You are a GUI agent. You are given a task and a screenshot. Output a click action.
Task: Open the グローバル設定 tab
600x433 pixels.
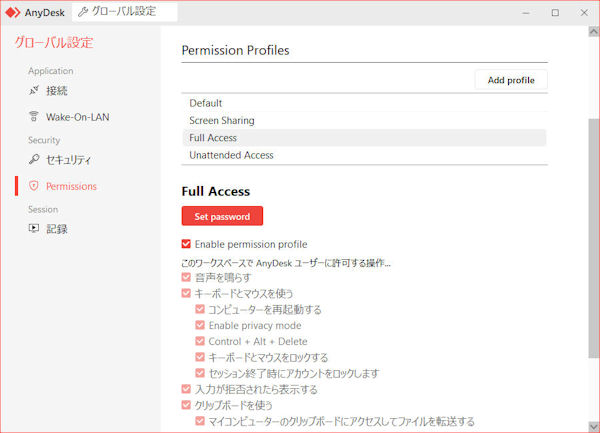125,12
